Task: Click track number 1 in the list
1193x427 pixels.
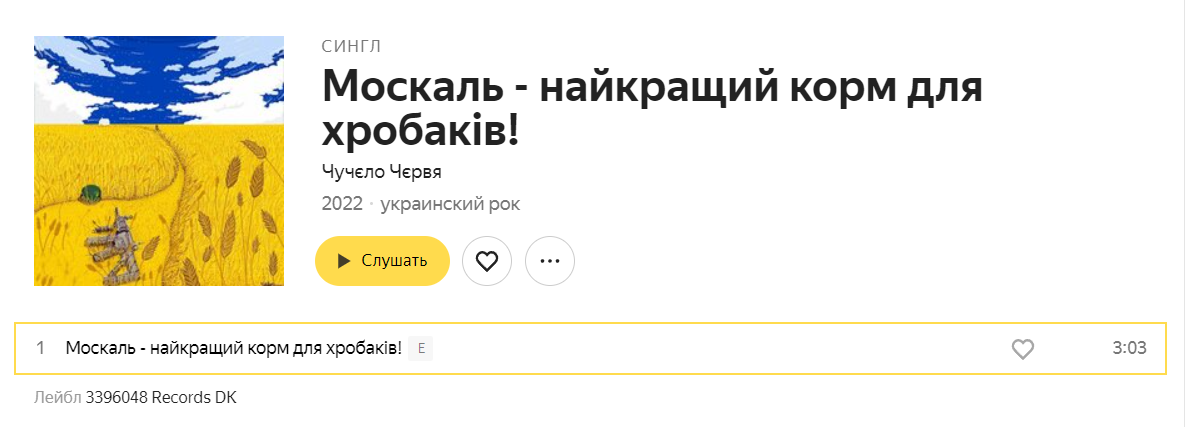Action: (x=40, y=349)
